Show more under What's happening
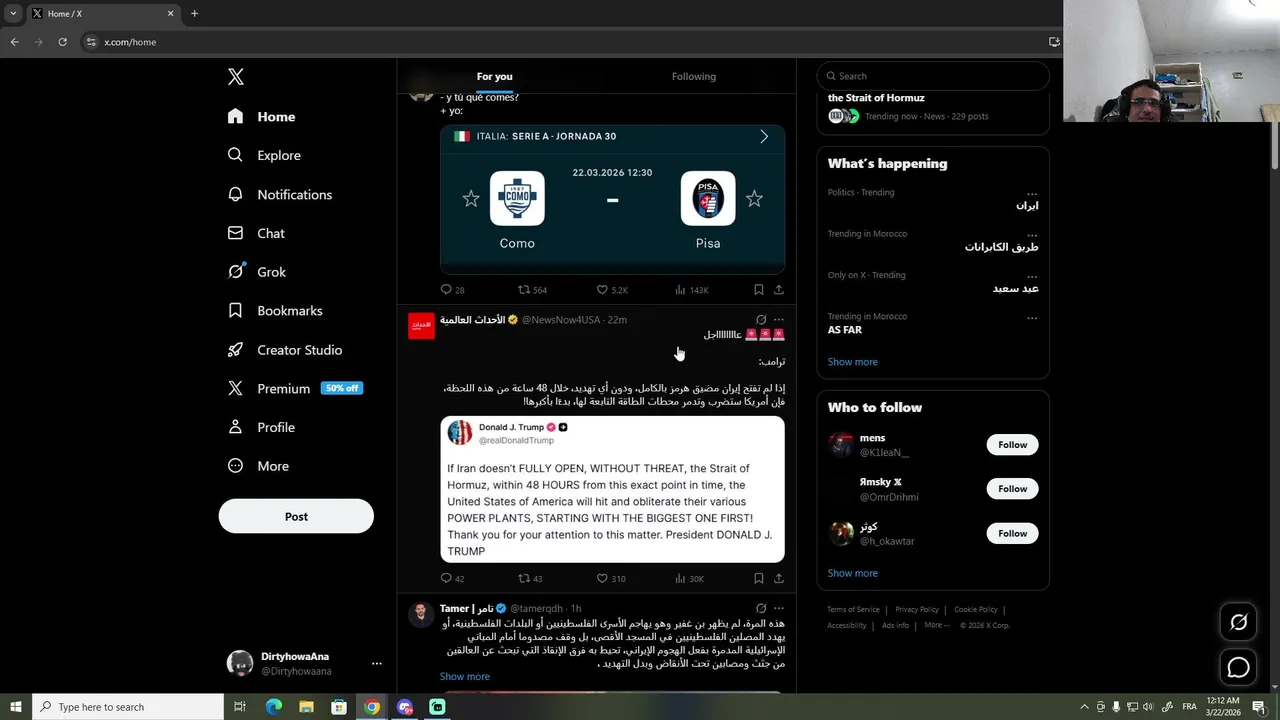The width and height of the screenshot is (1280, 720). 853,362
